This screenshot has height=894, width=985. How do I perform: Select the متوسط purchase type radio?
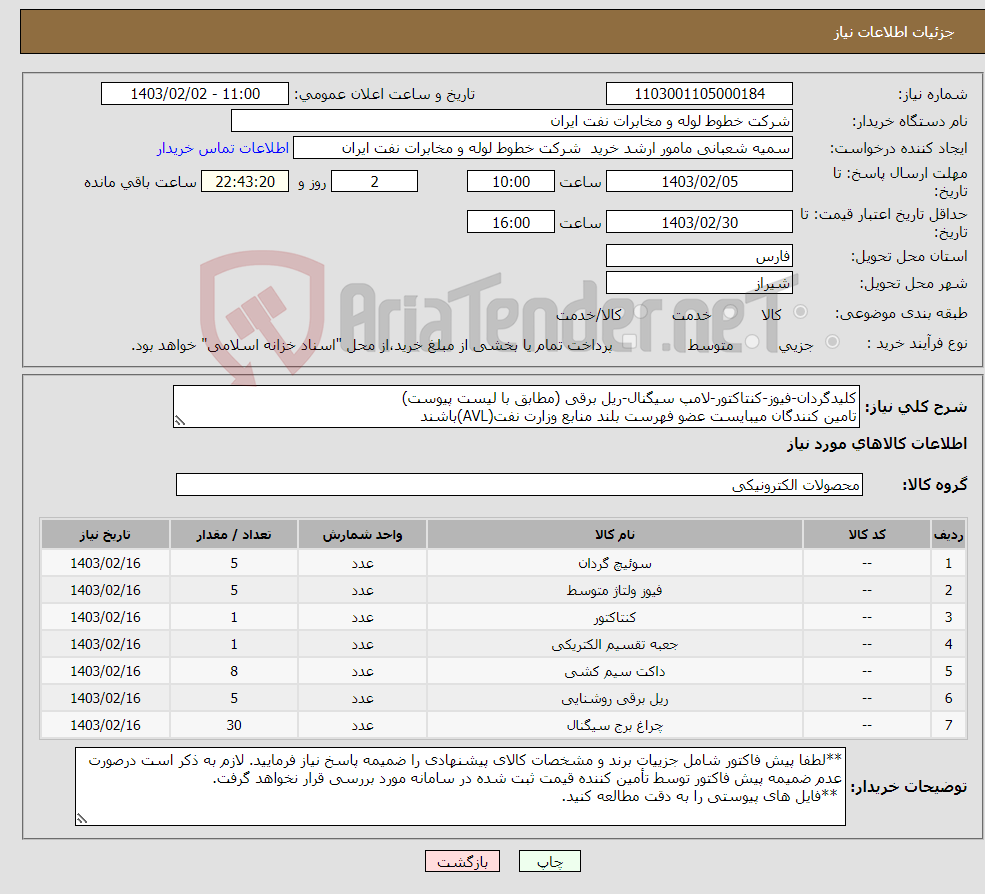[752, 342]
